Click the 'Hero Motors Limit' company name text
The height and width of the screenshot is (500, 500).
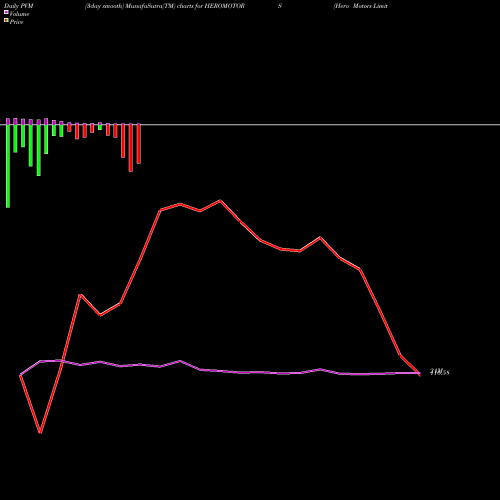(x=361, y=6)
